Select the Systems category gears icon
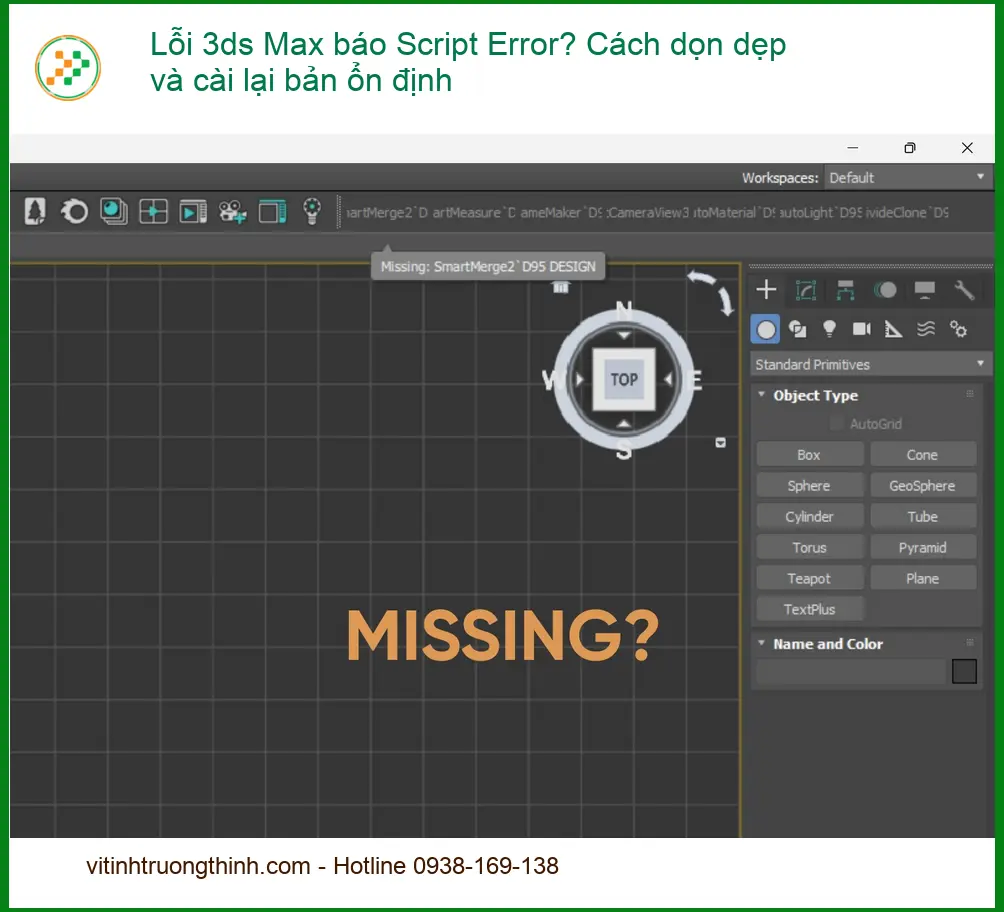 (x=959, y=329)
